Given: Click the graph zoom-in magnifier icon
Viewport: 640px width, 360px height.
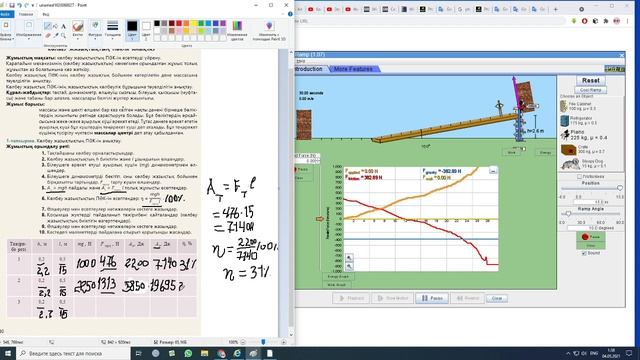Looking at the screenshot, I should coord(349,258).
